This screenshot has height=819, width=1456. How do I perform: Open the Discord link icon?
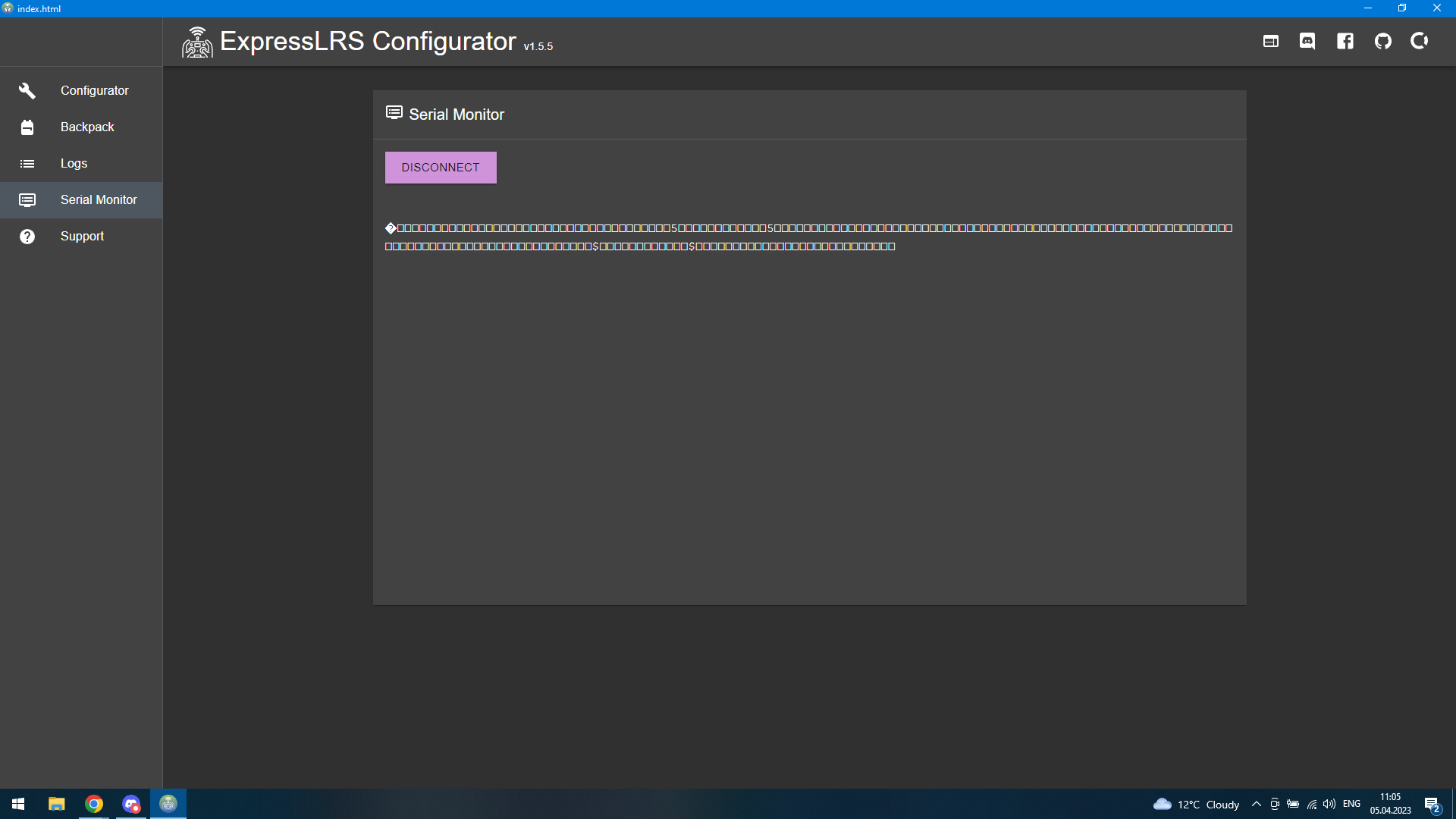point(1307,41)
